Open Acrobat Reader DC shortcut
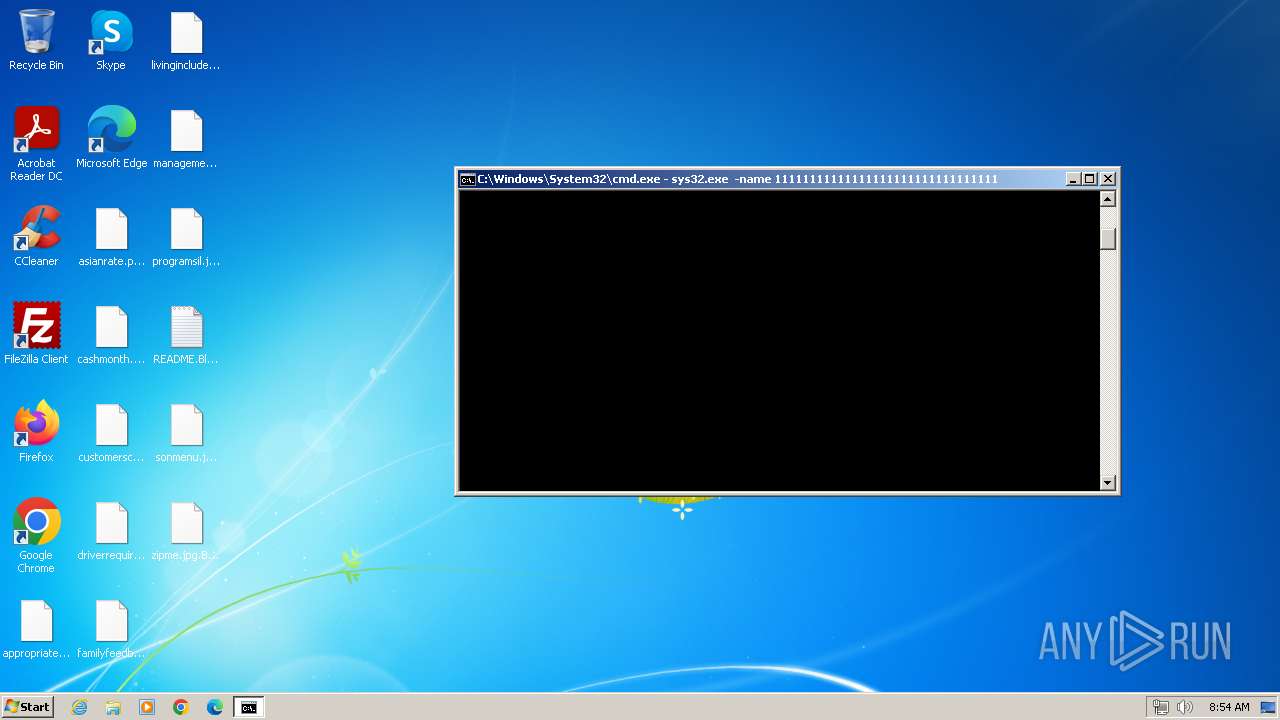This screenshot has width=1280, height=720. click(36, 144)
